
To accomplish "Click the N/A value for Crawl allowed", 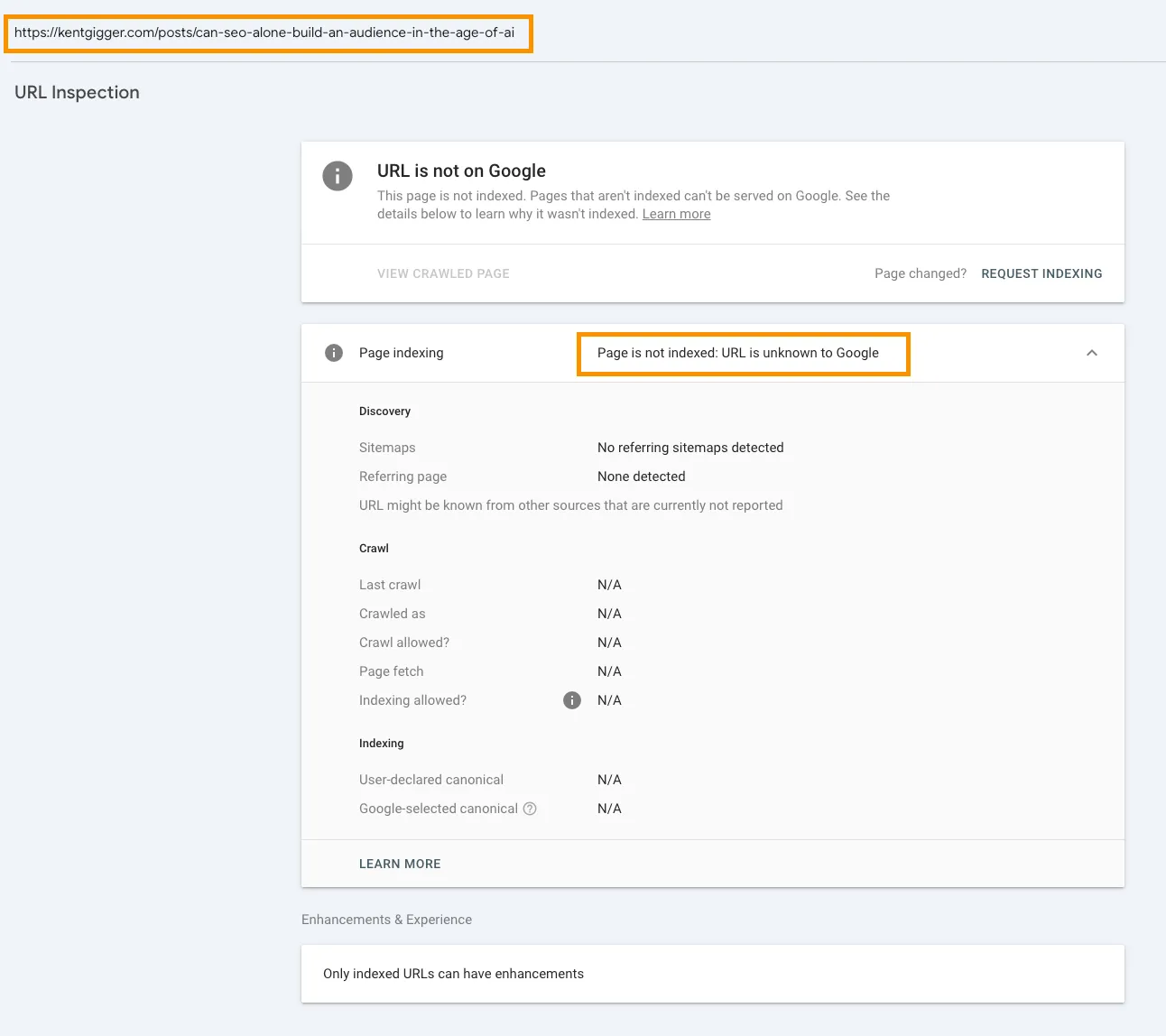I will click(609, 643).
